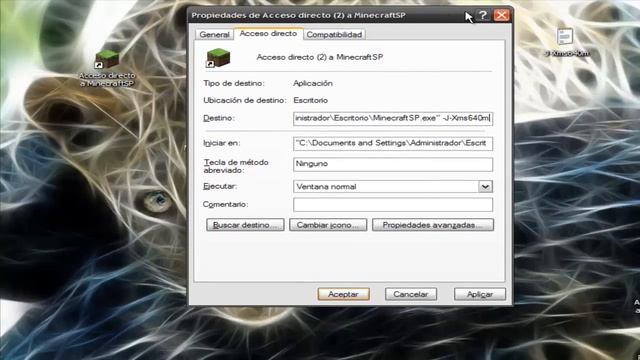Select the Acceso directo tab
The height and width of the screenshot is (360, 640).
point(268,33)
